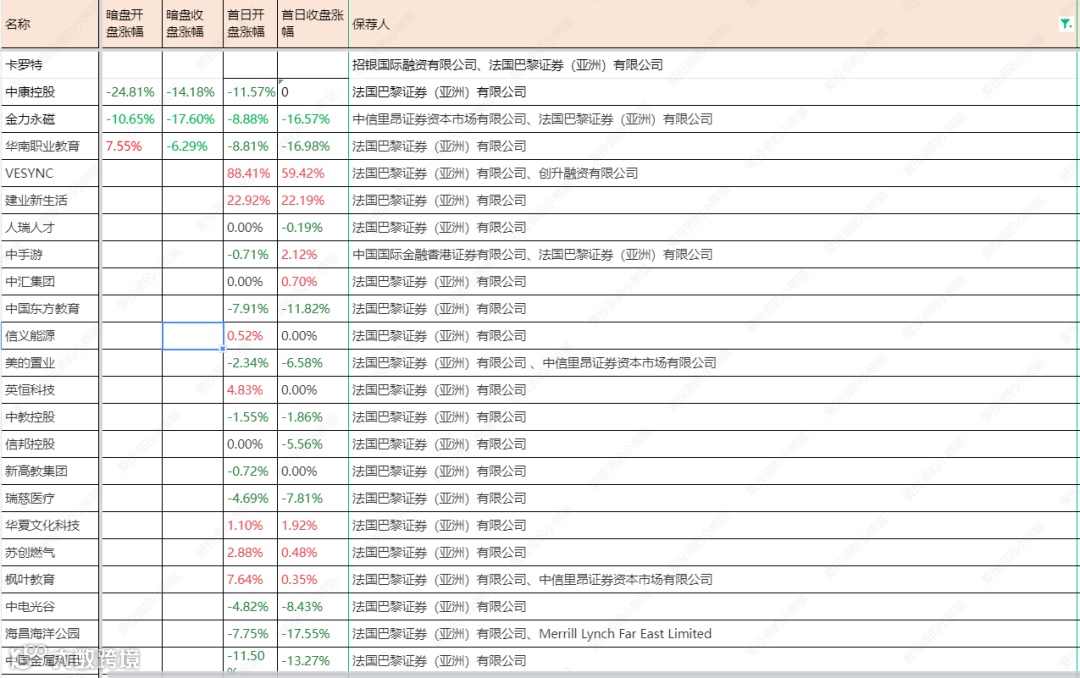Click the 金力永磁 name cell
The width and height of the screenshot is (1080, 678).
(x=50, y=119)
